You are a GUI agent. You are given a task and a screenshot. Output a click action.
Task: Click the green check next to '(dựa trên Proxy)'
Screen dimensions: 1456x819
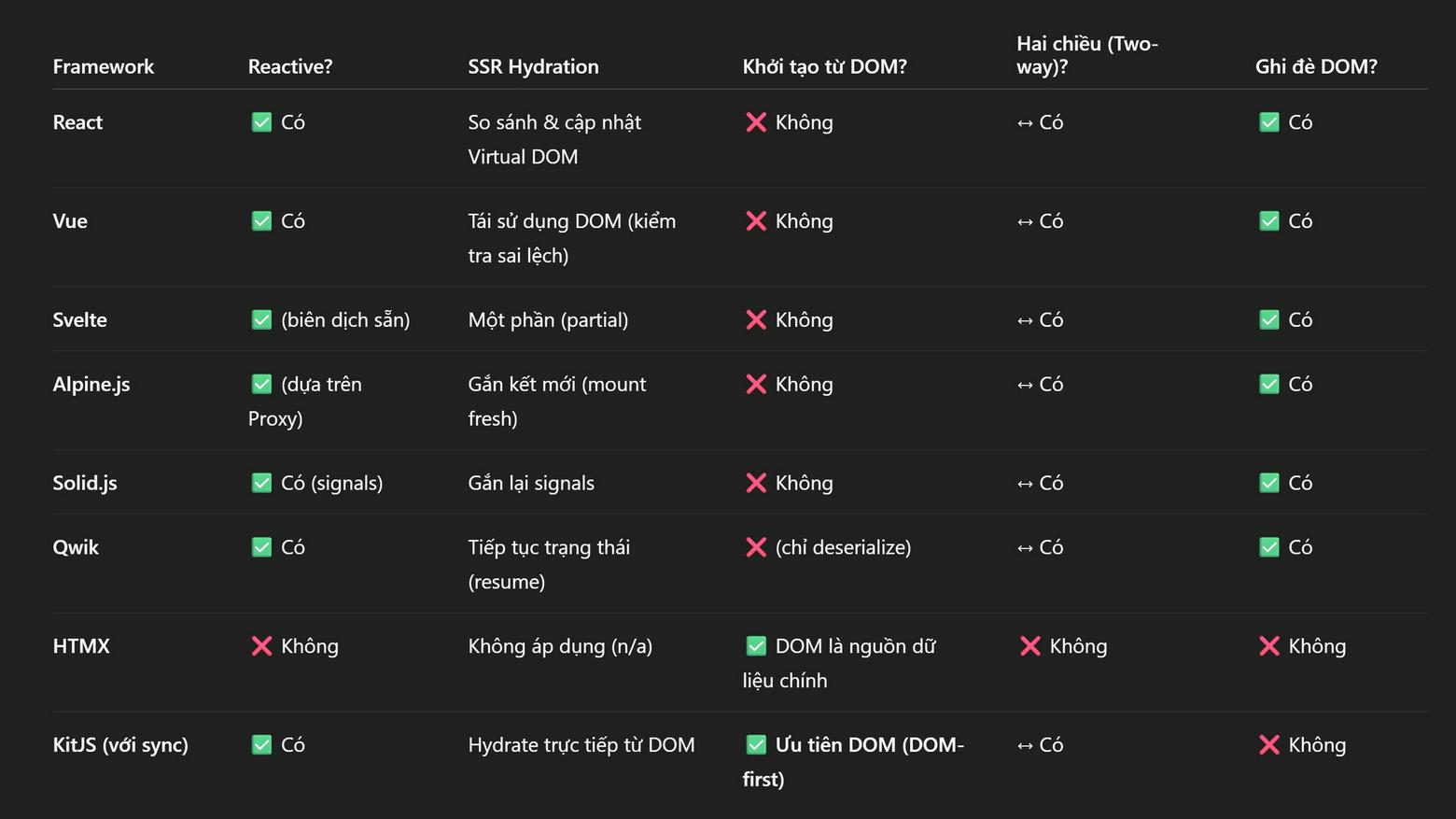click(x=261, y=385)
